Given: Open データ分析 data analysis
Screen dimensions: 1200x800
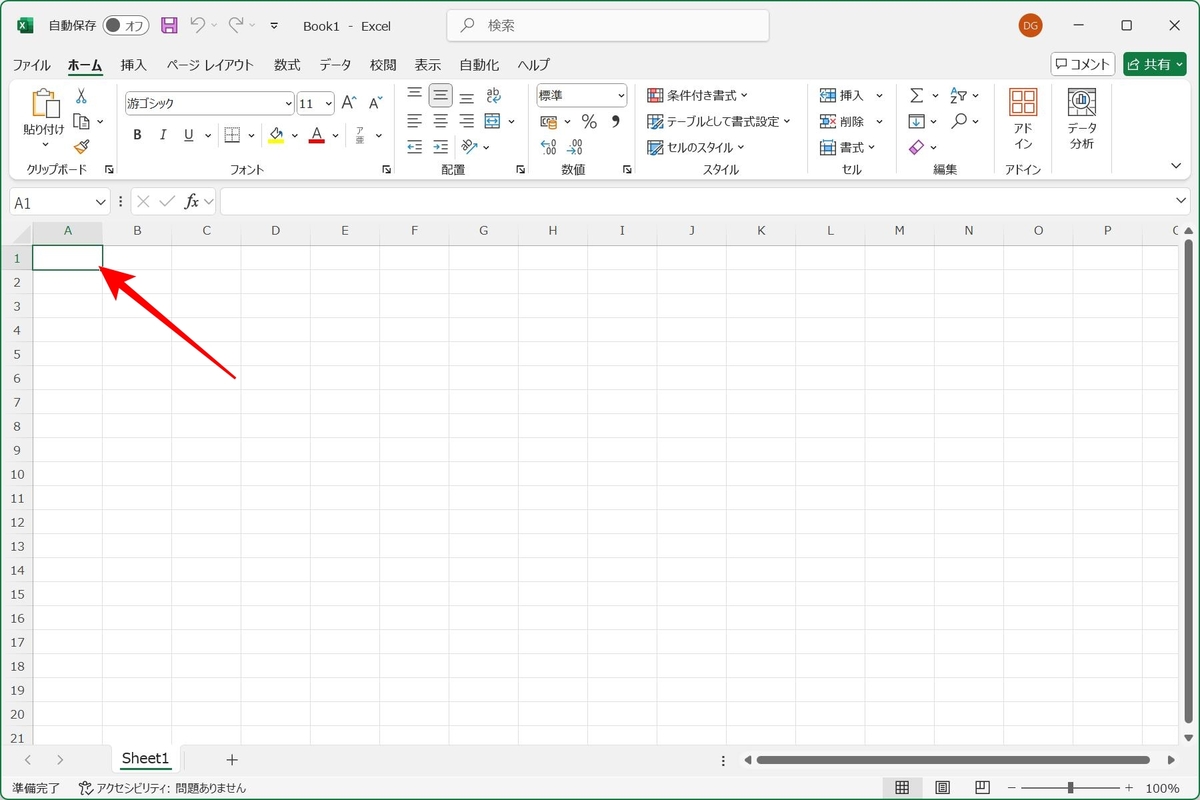Looking at the screenshot, I should click(1081, 119).
